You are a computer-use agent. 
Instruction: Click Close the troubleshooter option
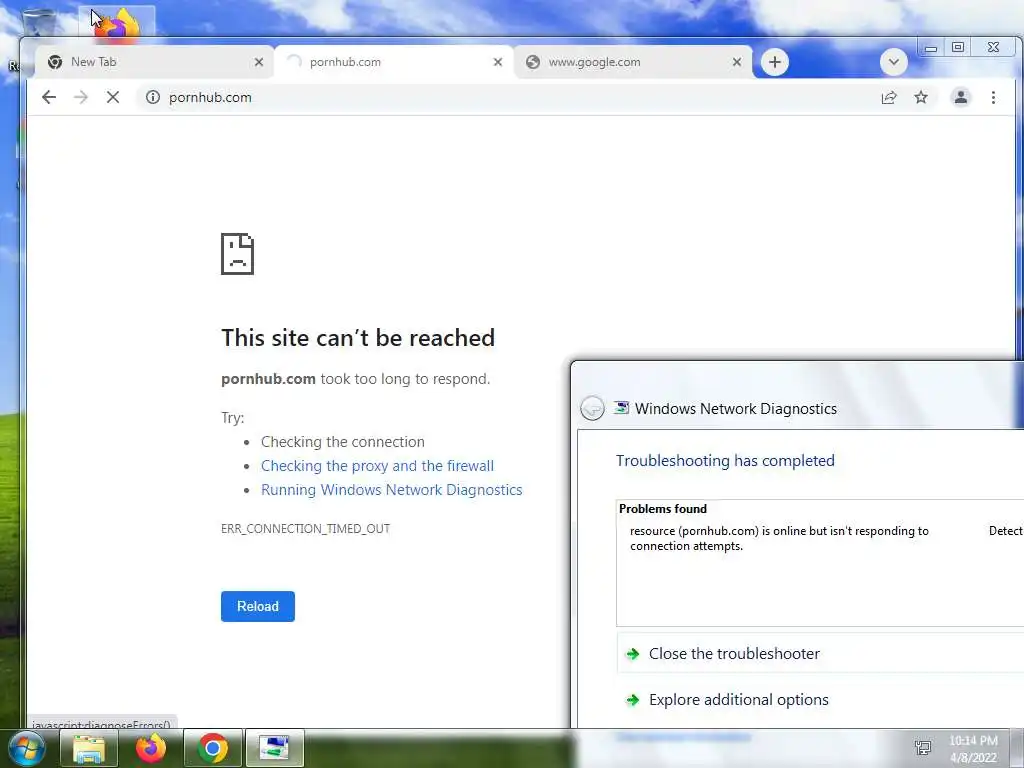point(820,654)
